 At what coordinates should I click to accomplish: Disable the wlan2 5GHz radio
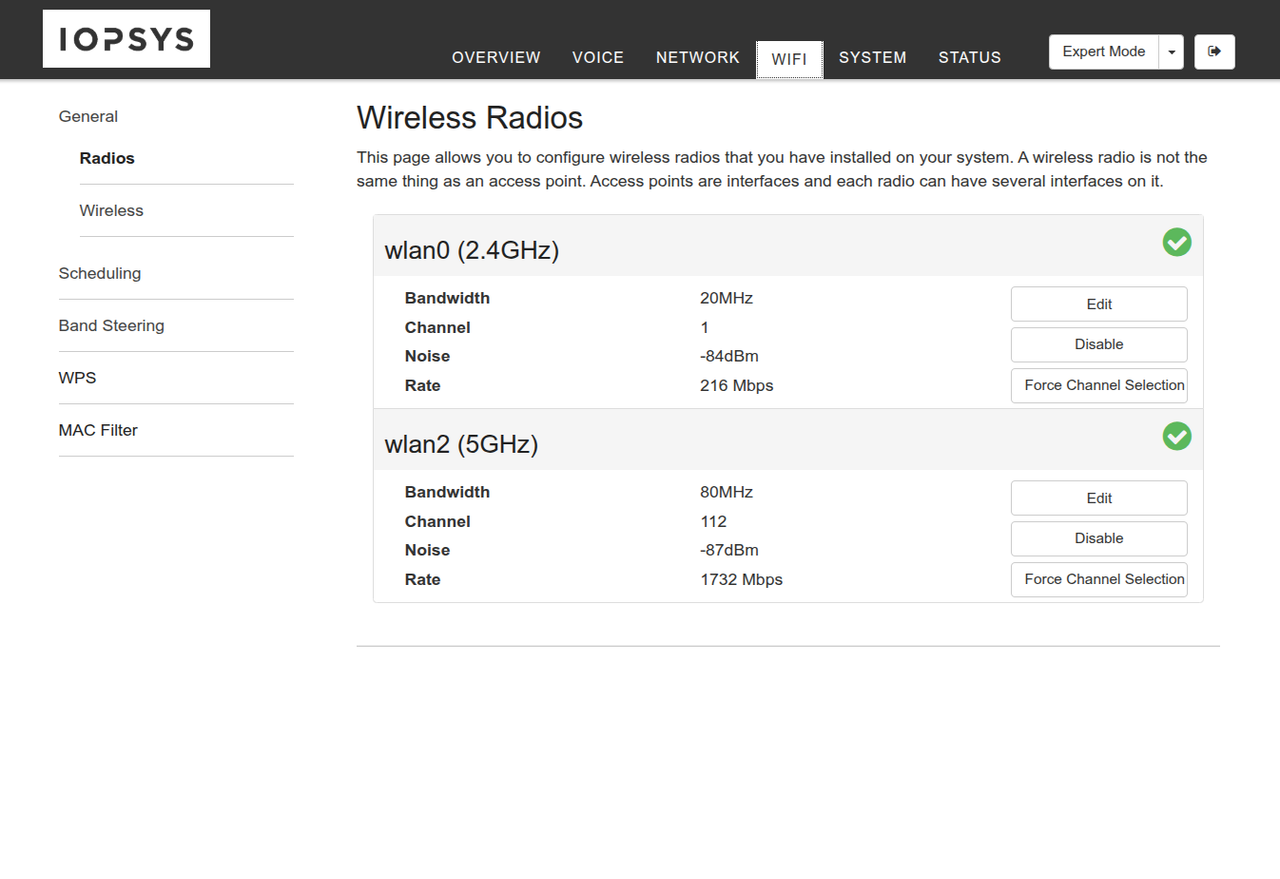click(1099, 538)
